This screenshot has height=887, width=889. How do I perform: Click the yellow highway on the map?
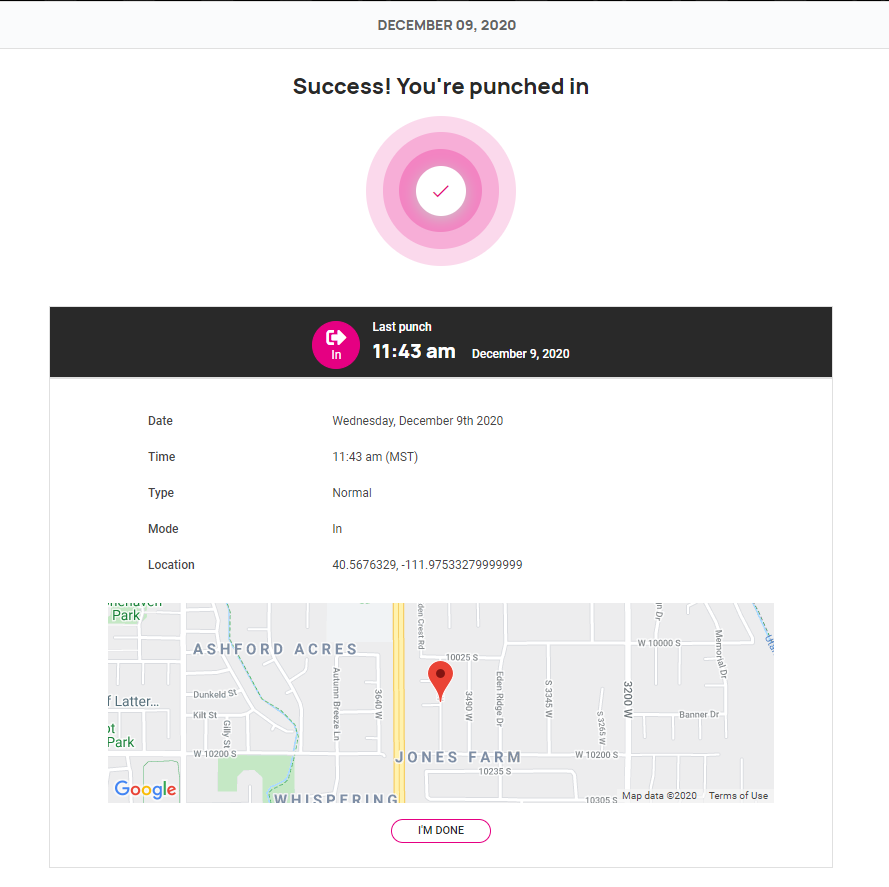pyautogui.click(x=399, y=702)
